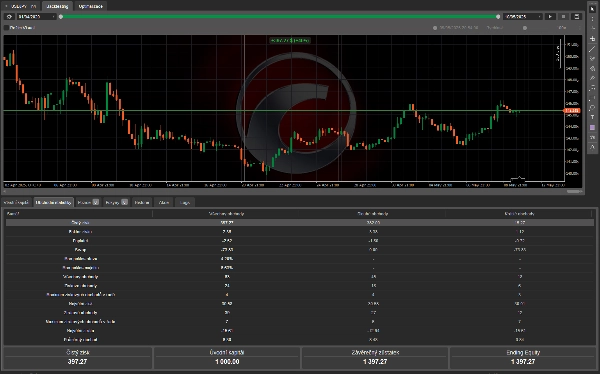600x374 pixels.
Task: Click the "Všechny obchody" column header
Action: pos(227,214)
